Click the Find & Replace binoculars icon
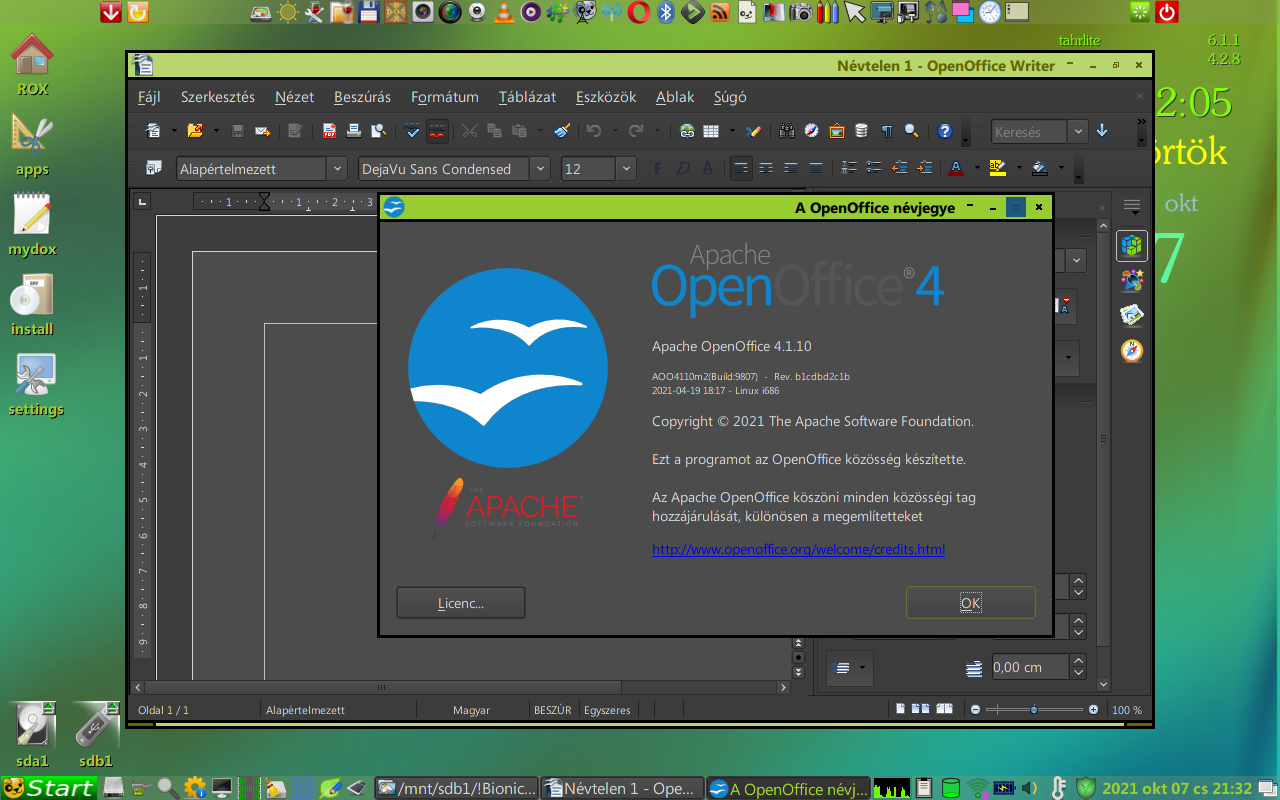The image size is (1280, 800). [x=787, y=131]
